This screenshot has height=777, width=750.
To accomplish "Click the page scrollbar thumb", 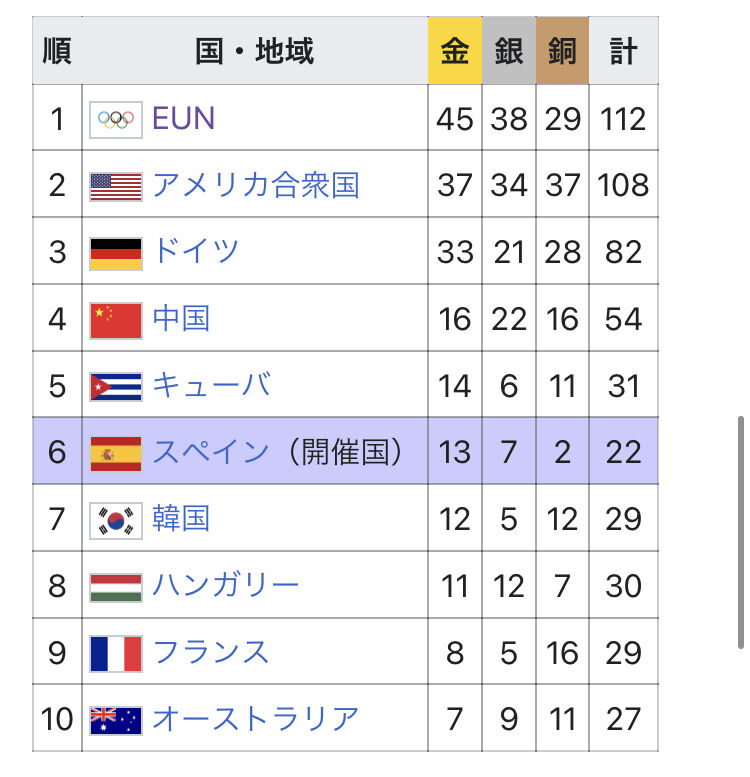I will pos(740,532).
